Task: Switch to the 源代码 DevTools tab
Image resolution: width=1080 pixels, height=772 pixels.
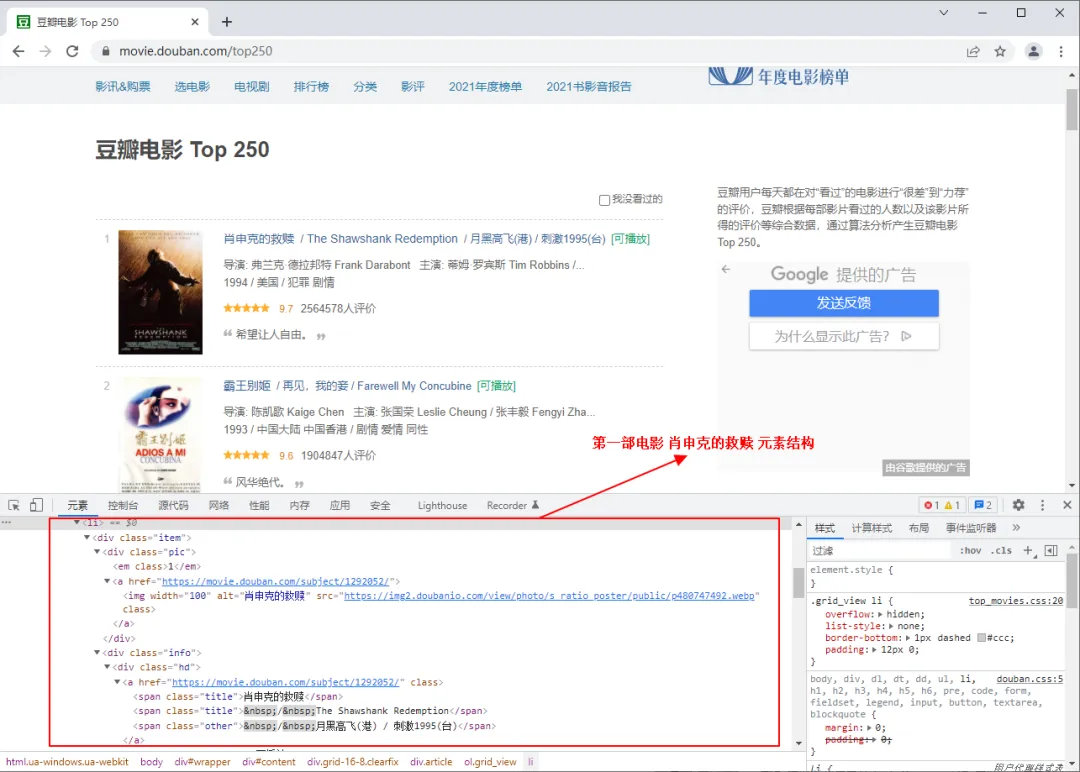Action: tap(173, 505)
